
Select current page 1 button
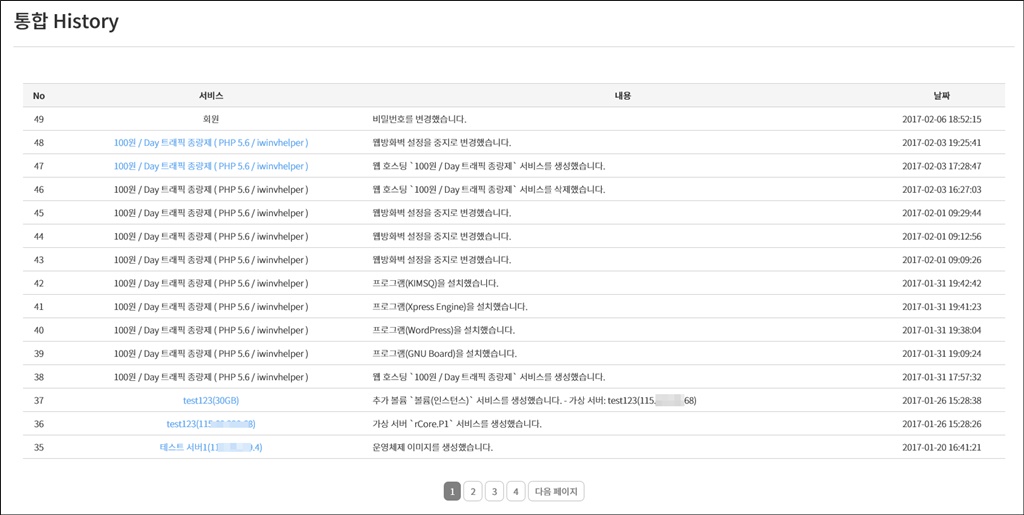[452, 492]
